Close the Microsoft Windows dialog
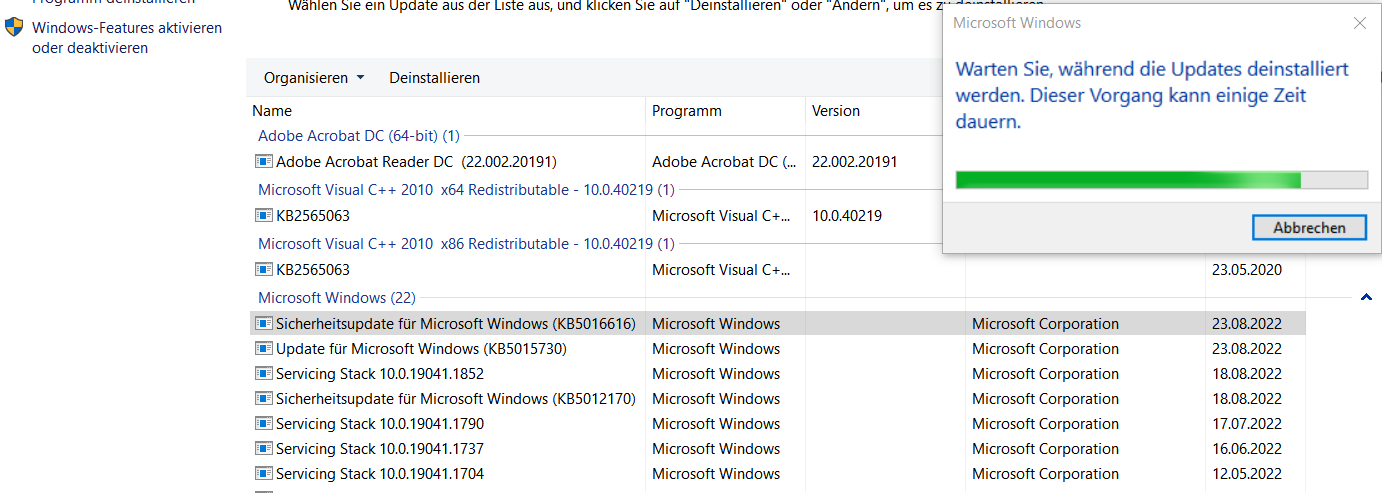The width and height of the screenshot is (1382, 493). [x=1359, y=23]
